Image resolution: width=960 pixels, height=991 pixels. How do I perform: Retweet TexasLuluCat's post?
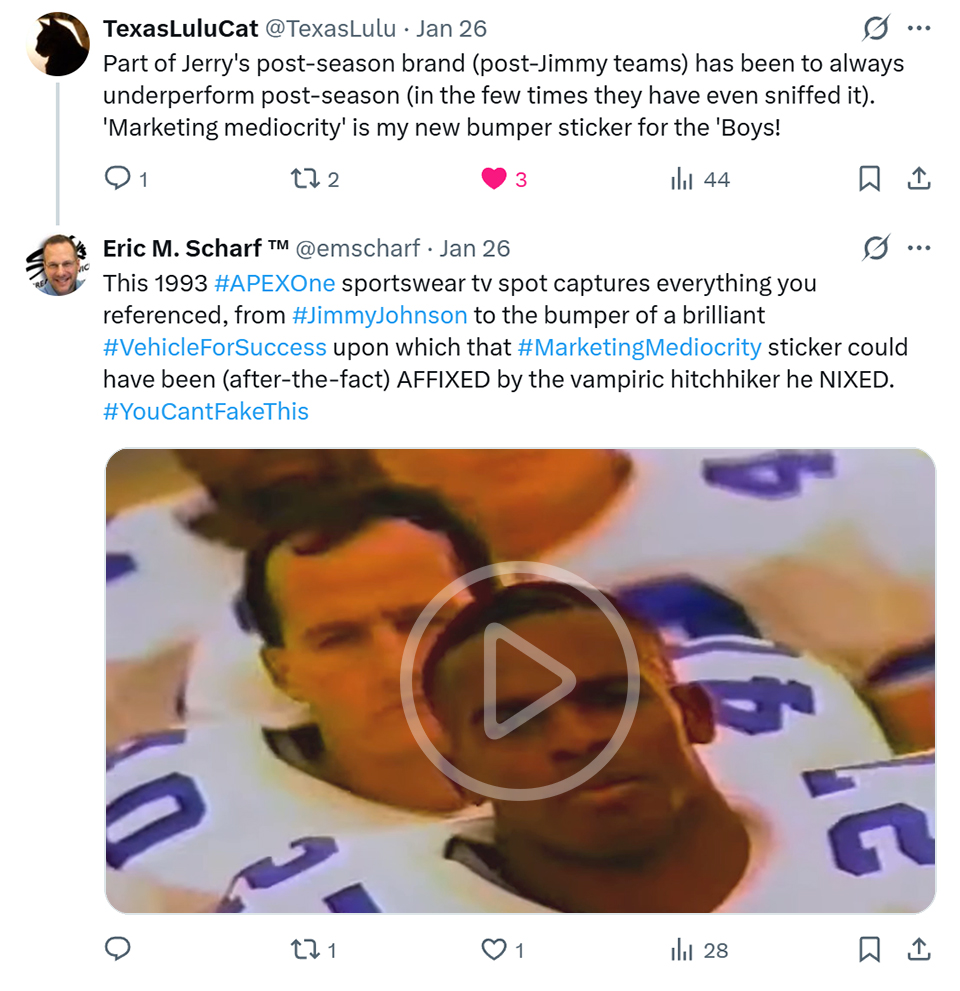click(303, 179)
